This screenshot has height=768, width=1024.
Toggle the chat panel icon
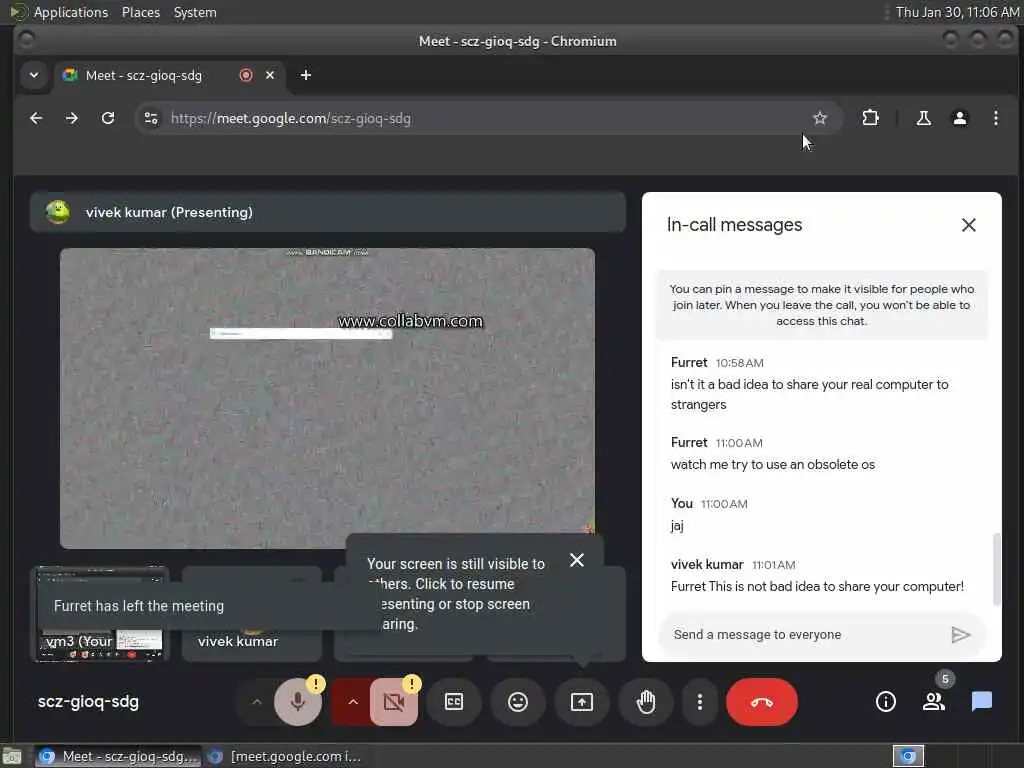pyautogui.click(x=982, y=702)
